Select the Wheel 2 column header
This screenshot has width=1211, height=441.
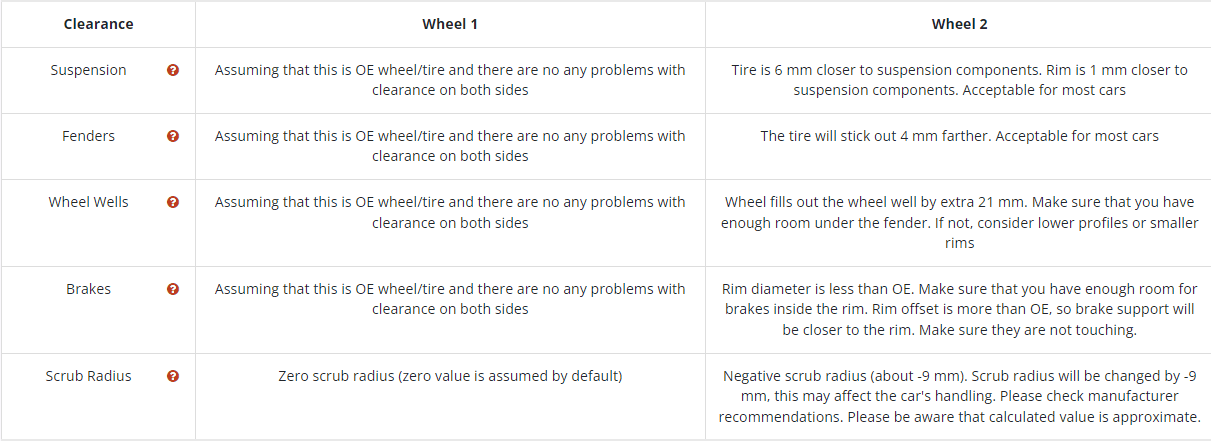click(959, 24)
